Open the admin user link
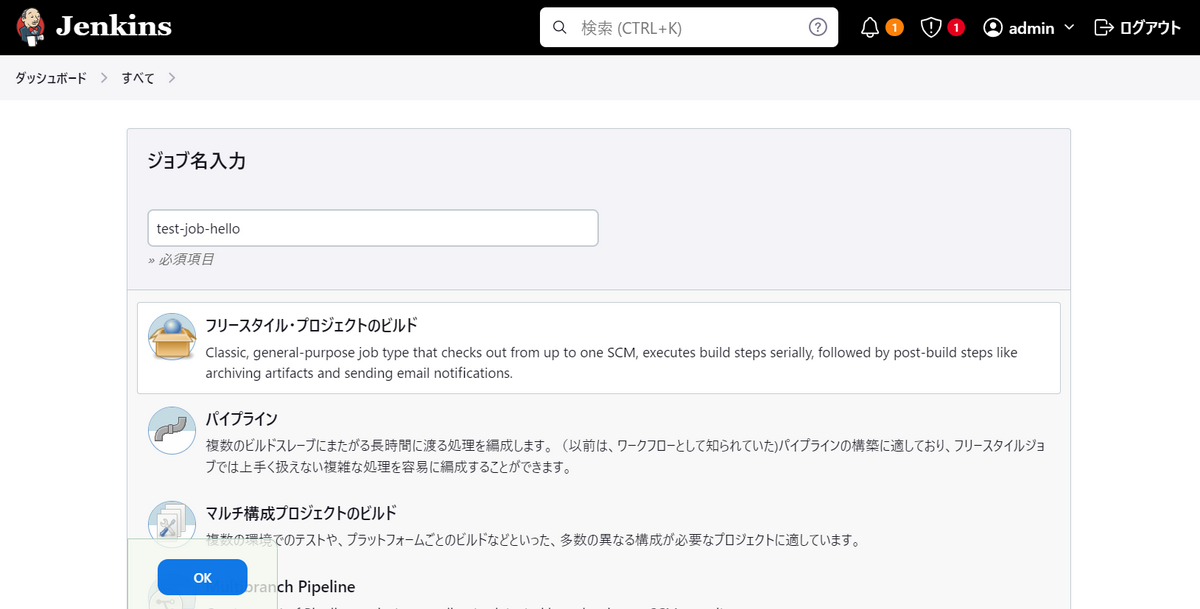1200x609 pixels. (1031, 28)
